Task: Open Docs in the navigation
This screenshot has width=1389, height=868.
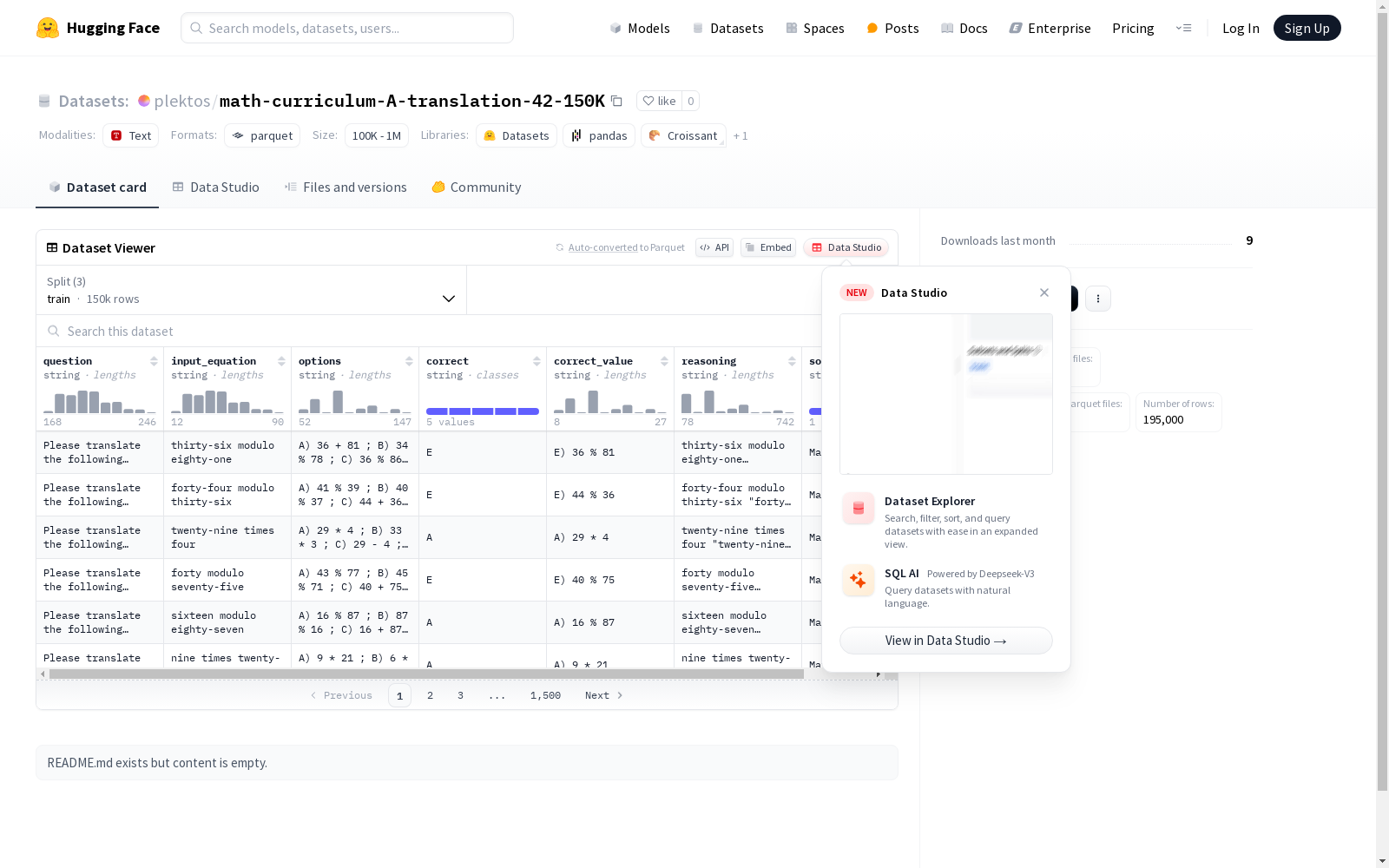Action: (964, 28)
